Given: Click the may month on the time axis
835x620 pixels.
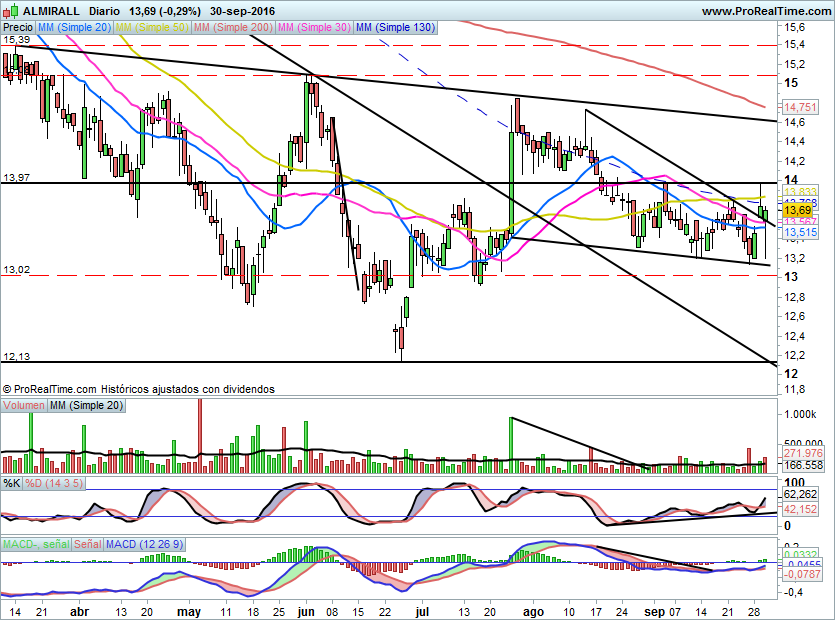Looking at the screenshot, I should pyautogui.click(x=189, y=611).
